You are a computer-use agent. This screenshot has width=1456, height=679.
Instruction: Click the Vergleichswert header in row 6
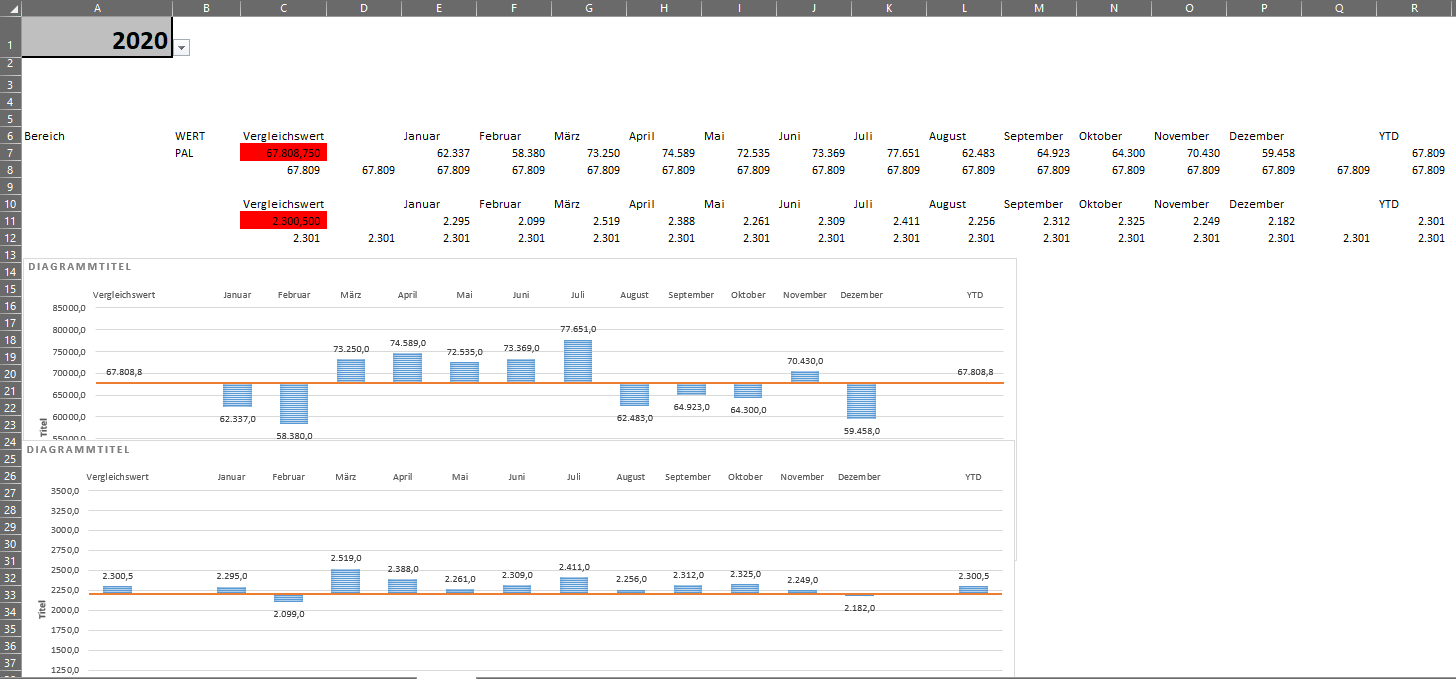[x=283, y=136]
